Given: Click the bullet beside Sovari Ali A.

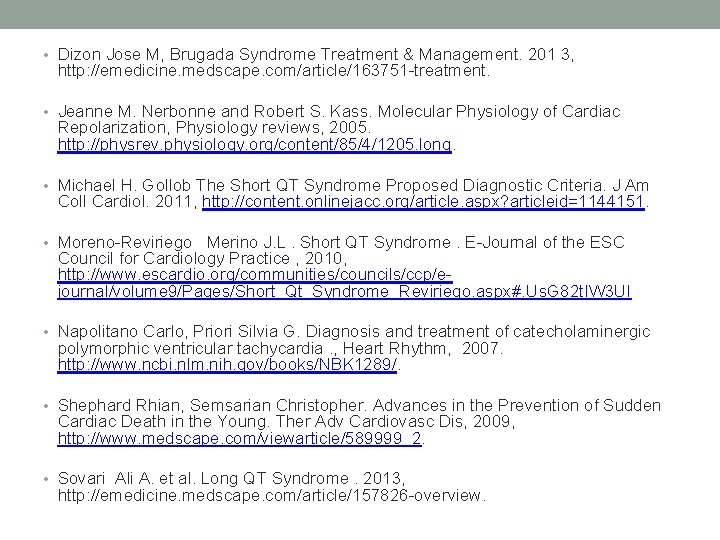Looking at the screenshot, I should [x=46, y=479].
